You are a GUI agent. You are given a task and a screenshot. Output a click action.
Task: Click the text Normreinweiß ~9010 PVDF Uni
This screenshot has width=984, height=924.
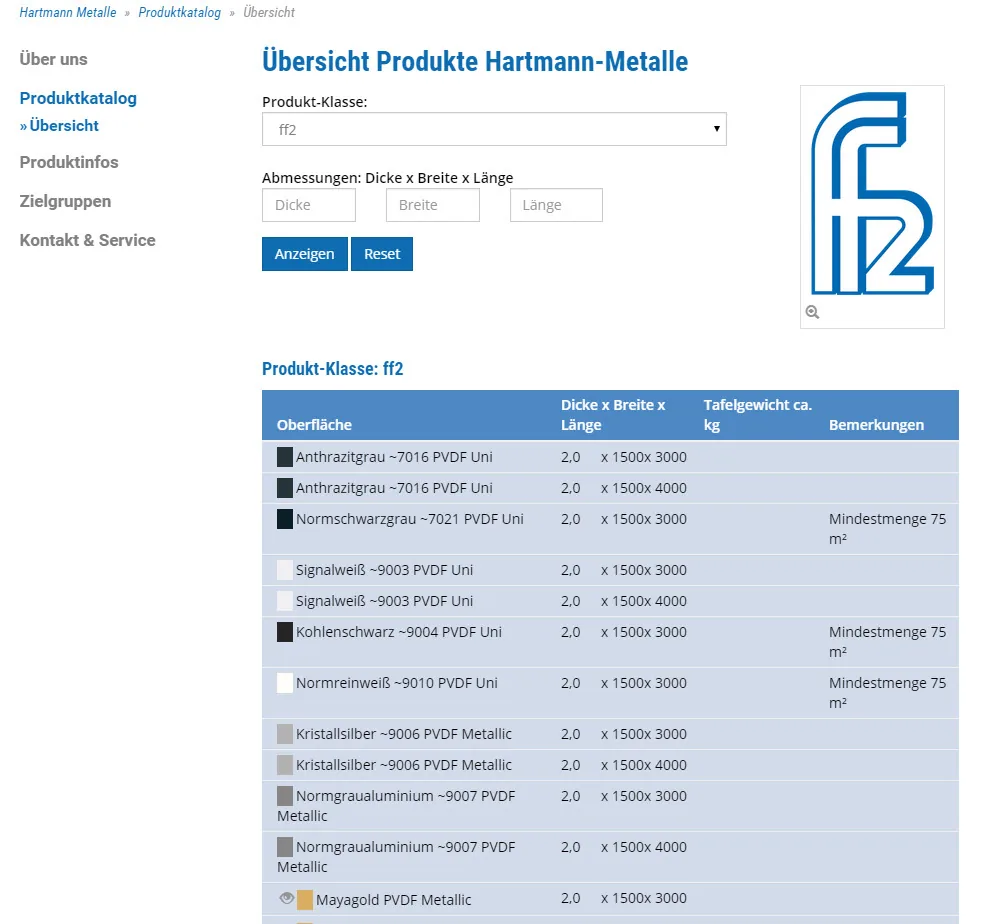coord(397,683)
